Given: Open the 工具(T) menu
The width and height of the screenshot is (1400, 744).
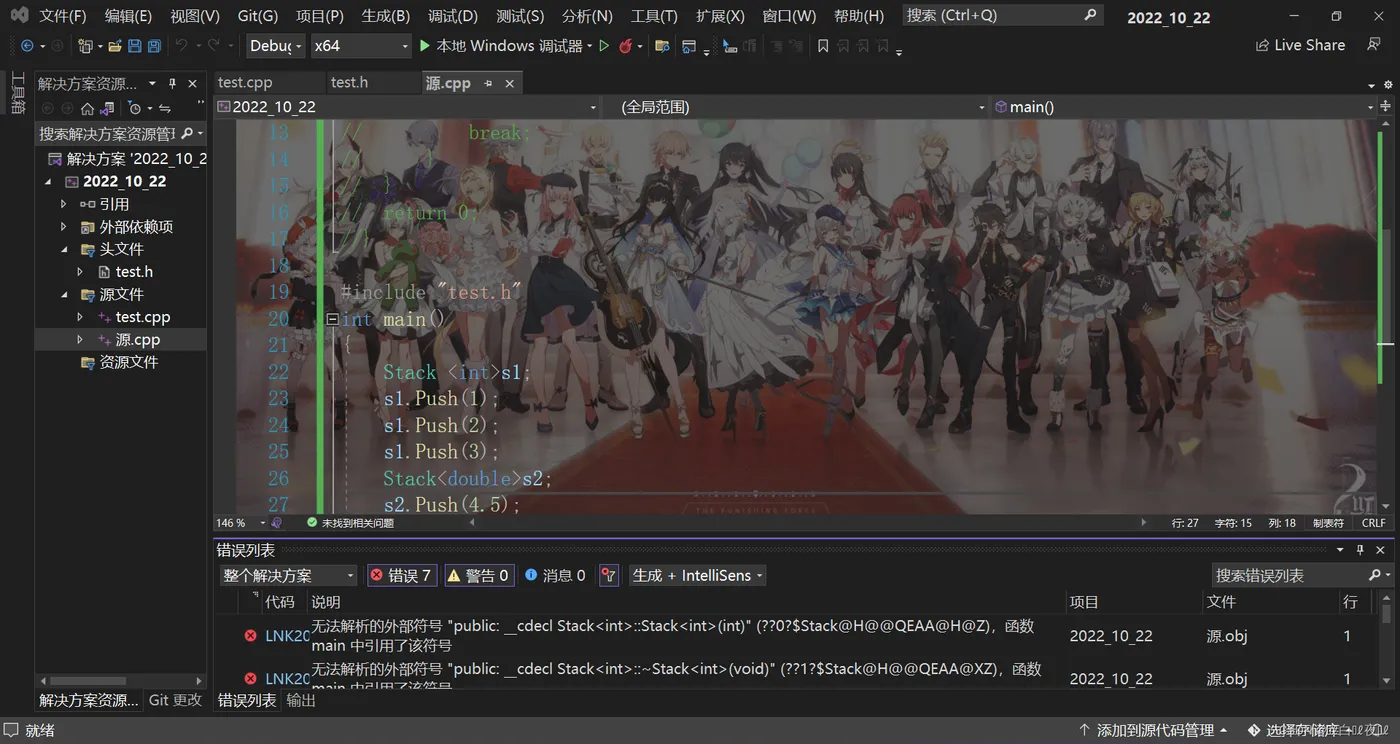Looking at the screenshot, I should (x=654, y=16).
